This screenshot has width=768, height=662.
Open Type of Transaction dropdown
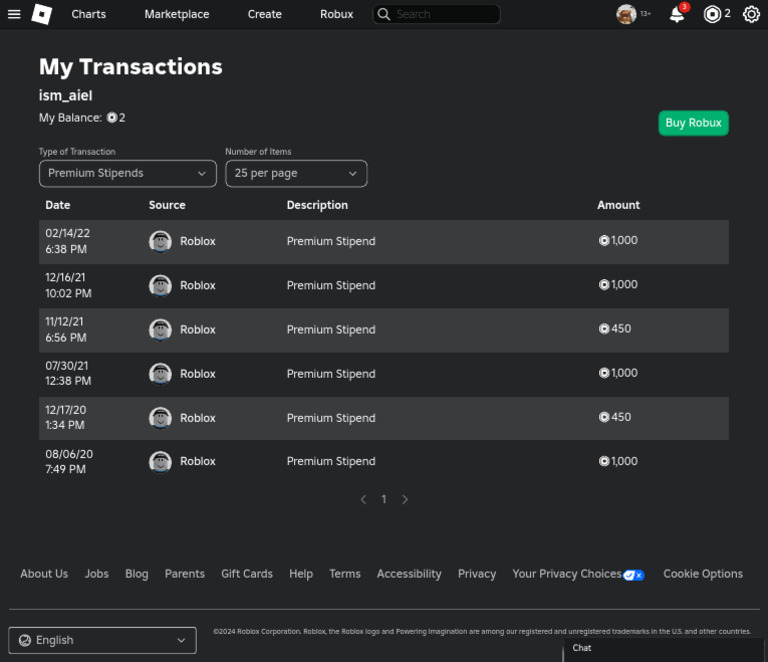point(128,173)
